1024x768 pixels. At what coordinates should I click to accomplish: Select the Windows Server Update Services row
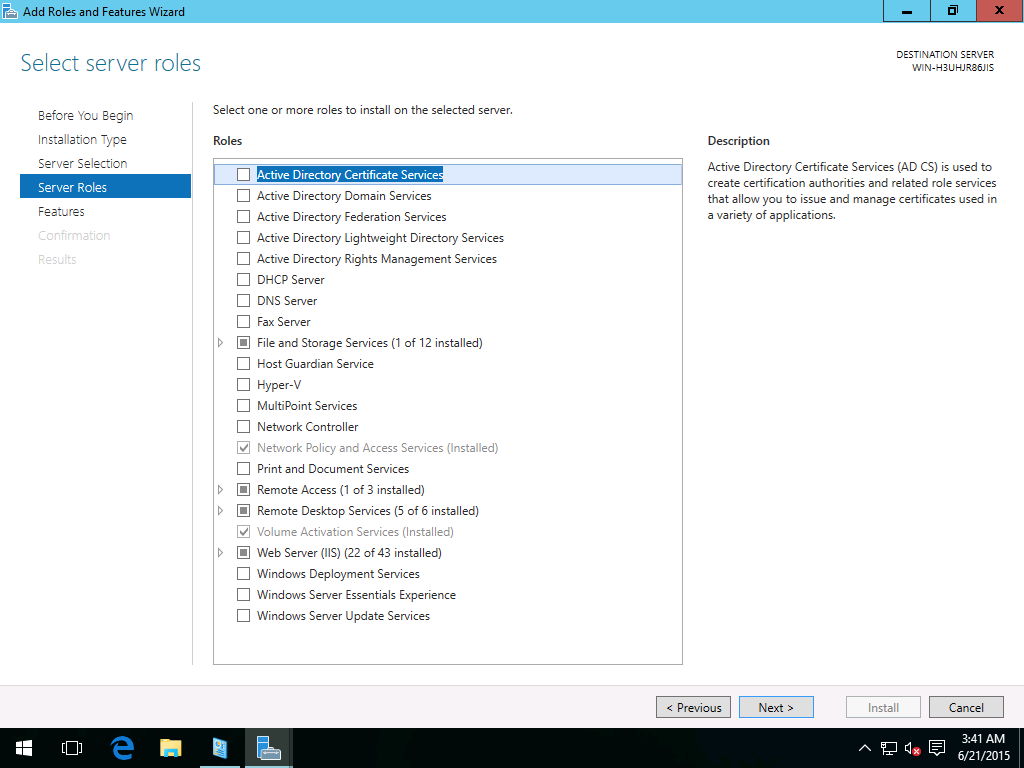(343, 616)
